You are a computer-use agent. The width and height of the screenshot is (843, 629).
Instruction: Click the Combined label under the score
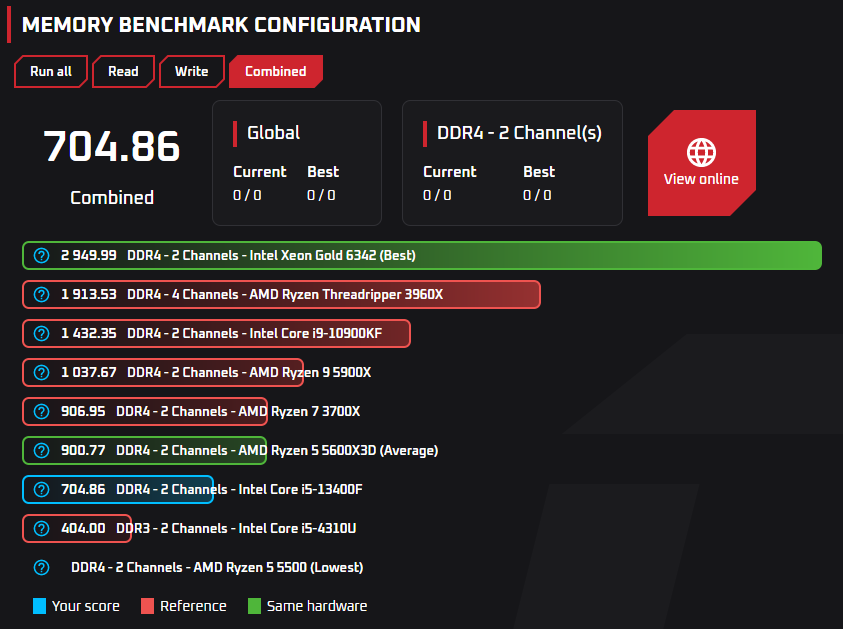click(112, 197)
